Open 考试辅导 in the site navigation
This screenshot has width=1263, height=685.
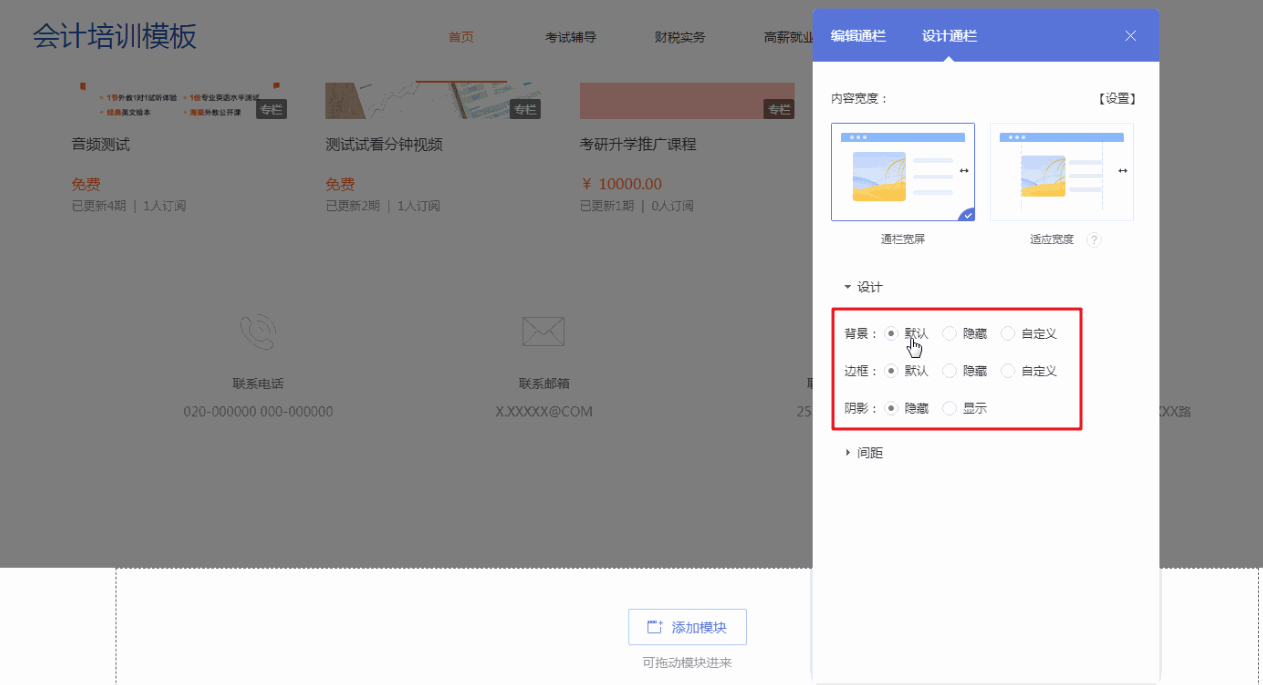tap(571, 38)
